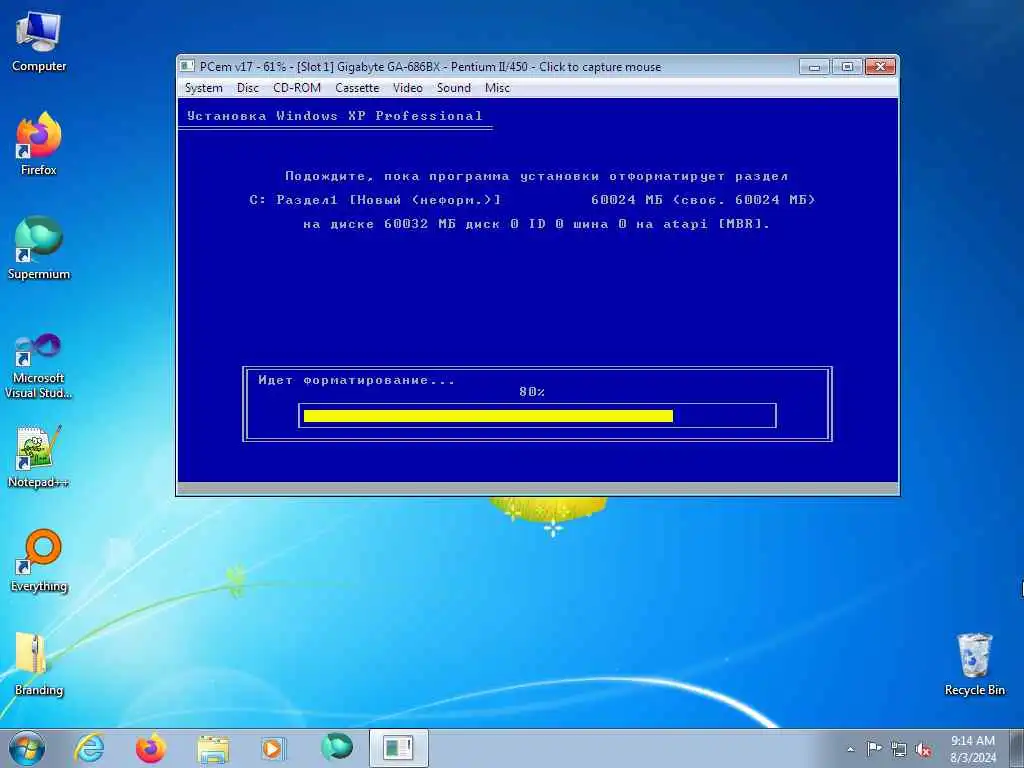Screen dimensions: 1024x768
Task: Open the CD-ROM menu
Action: point(296,88)
